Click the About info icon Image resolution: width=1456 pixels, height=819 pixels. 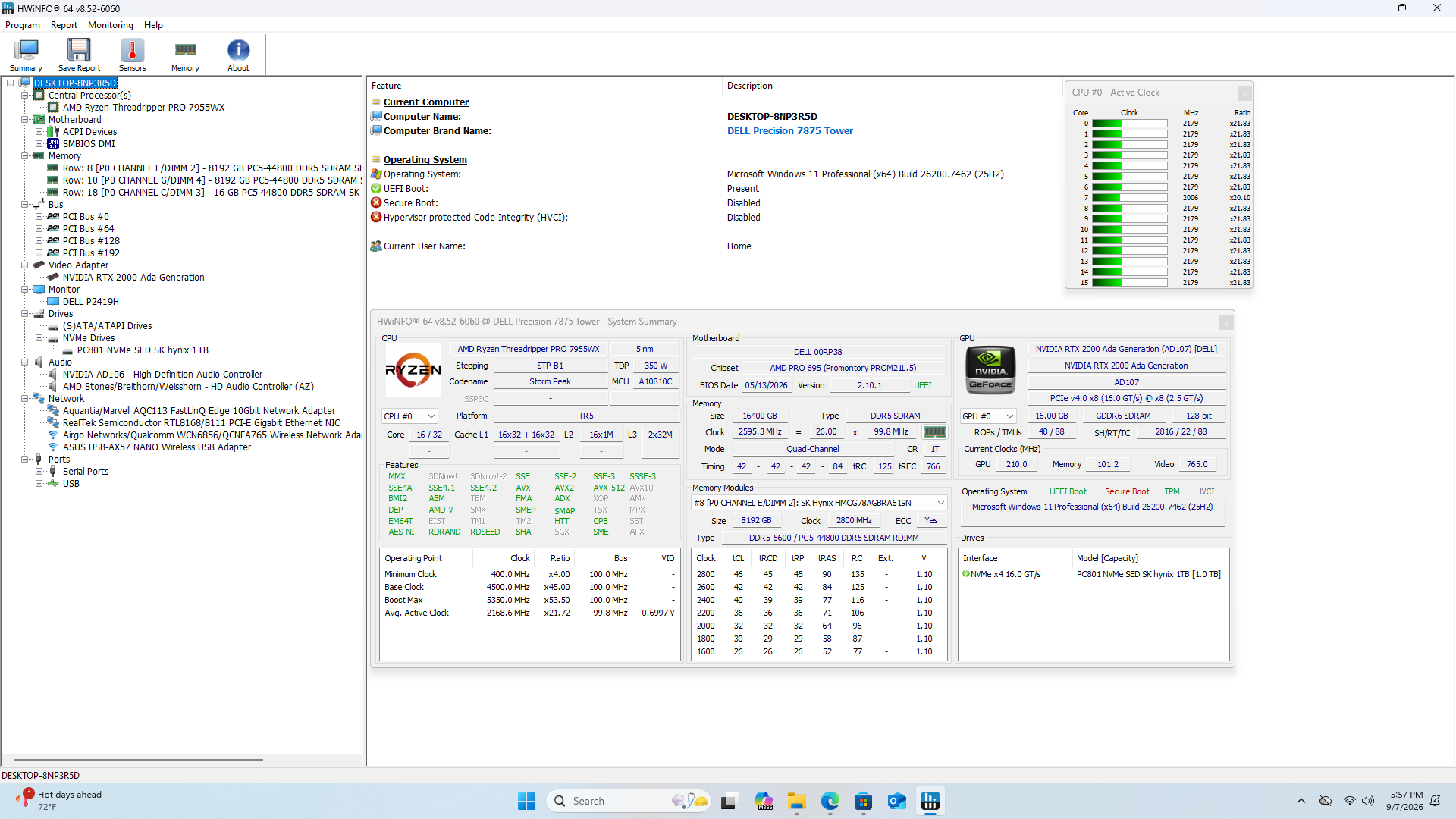pos(238,55)
